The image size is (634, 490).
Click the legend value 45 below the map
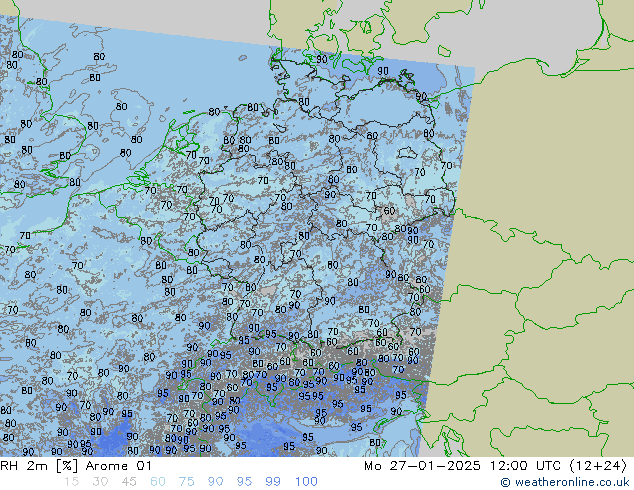pyautogui.click(x=129, y=482)
